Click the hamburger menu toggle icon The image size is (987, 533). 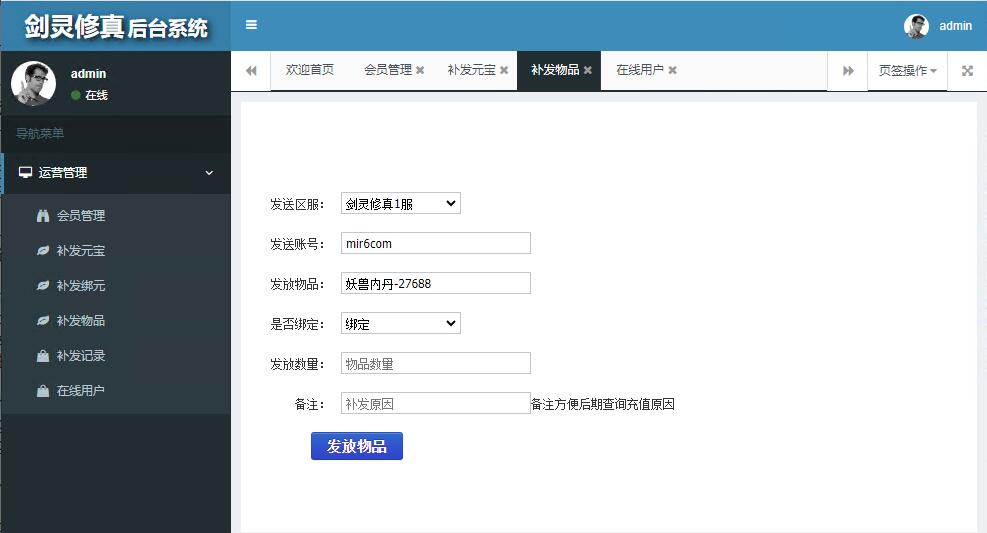[x=251, y=25]
